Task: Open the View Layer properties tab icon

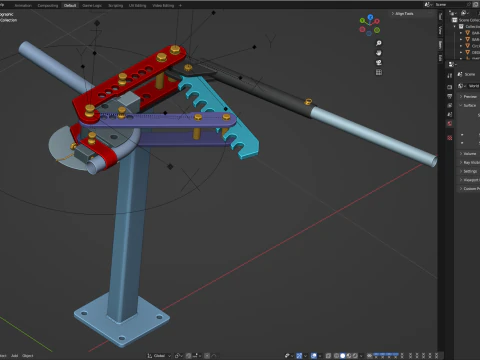Action: (450, 105)
